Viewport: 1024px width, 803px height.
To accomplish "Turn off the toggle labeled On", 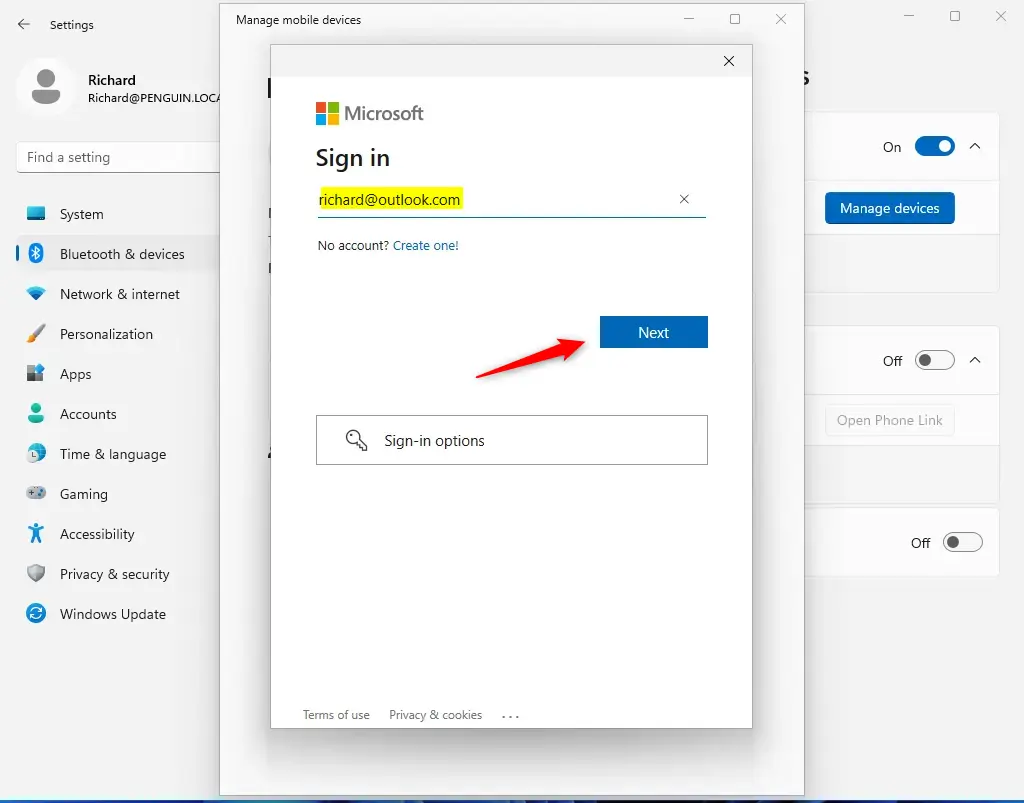I will tap(934, 146).
